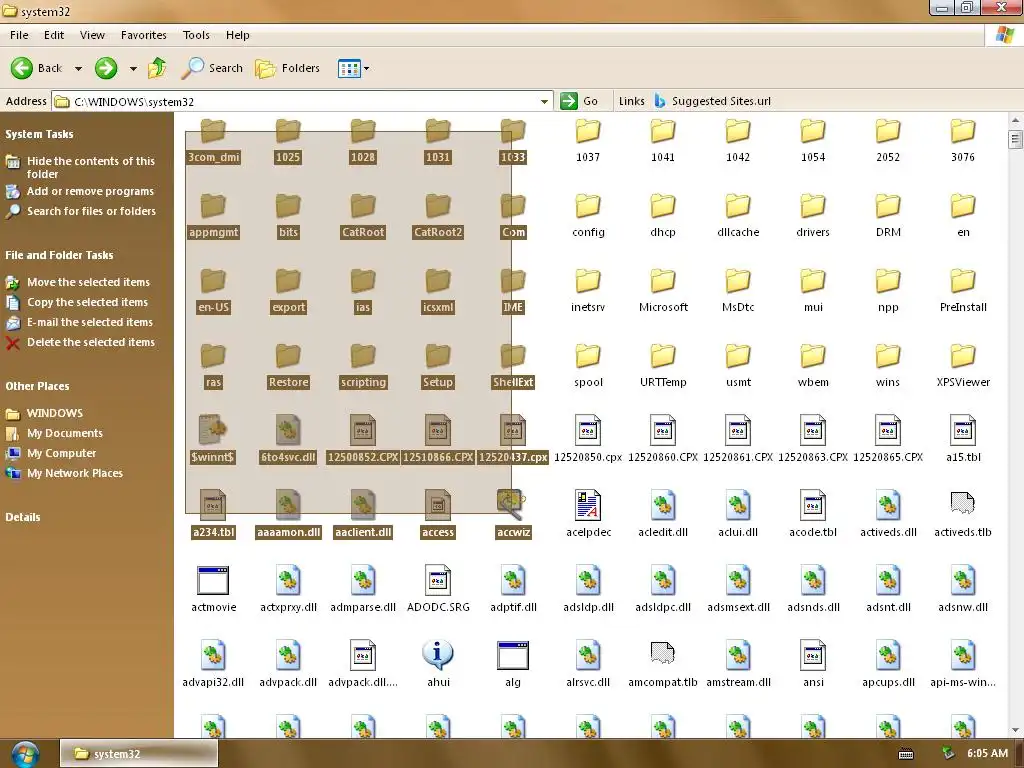The width and height of the screenshot is (1024, 768).
Task: Click the scrollbar up arrow
Action: [x=1016, y=120]
